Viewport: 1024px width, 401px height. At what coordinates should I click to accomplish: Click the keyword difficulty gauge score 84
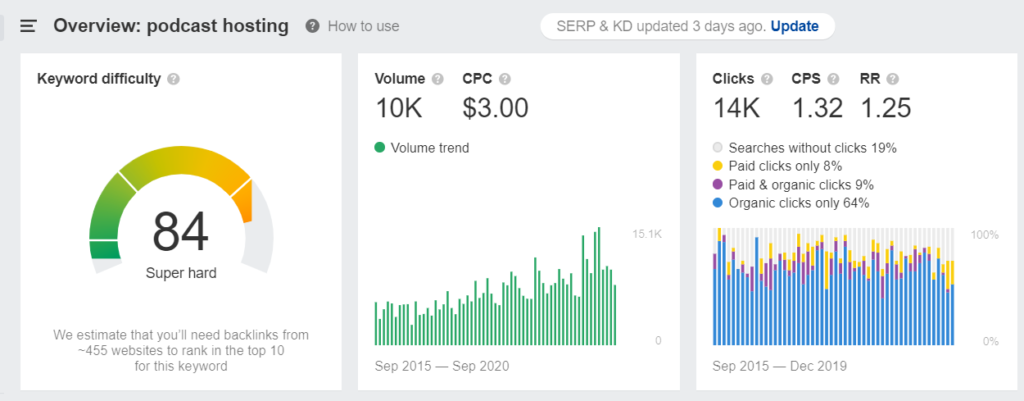181,231
